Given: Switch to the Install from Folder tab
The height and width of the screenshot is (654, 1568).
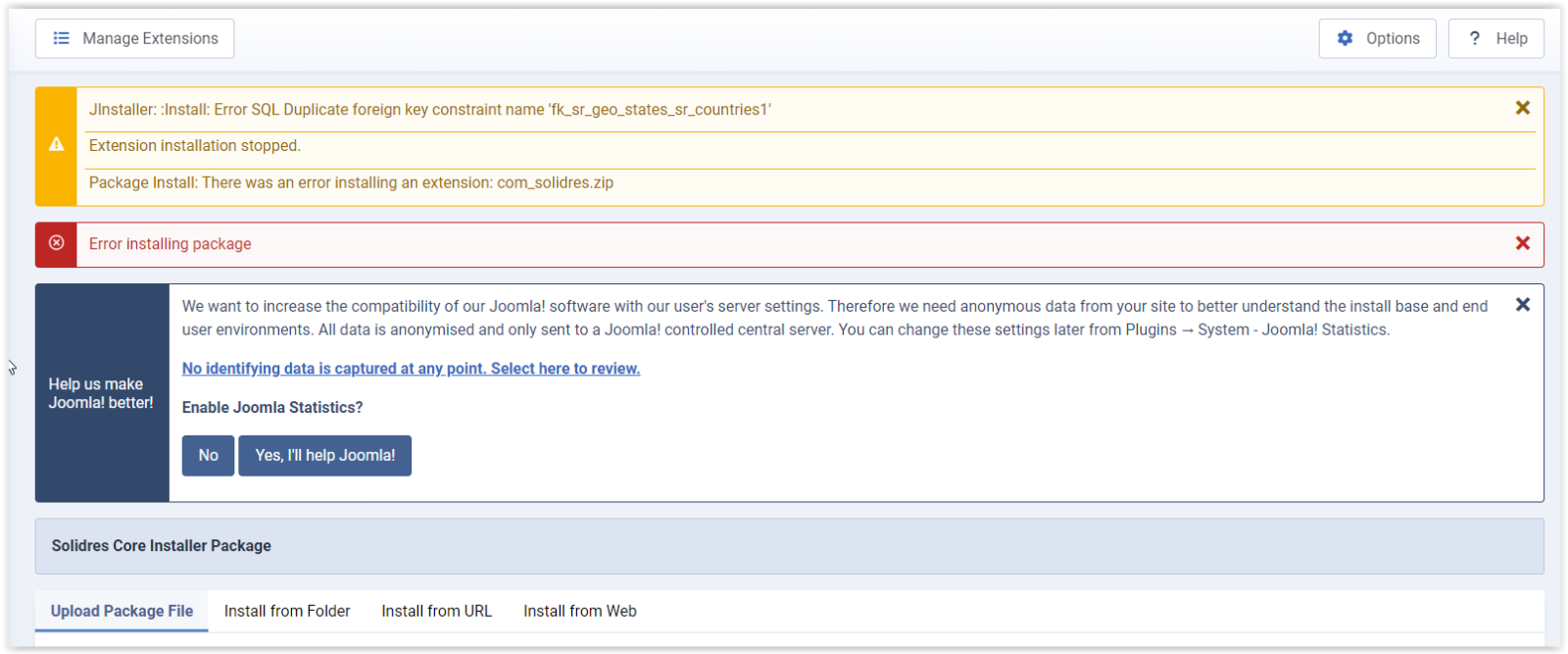Looking at the screenshot, I should coord(287,611).
